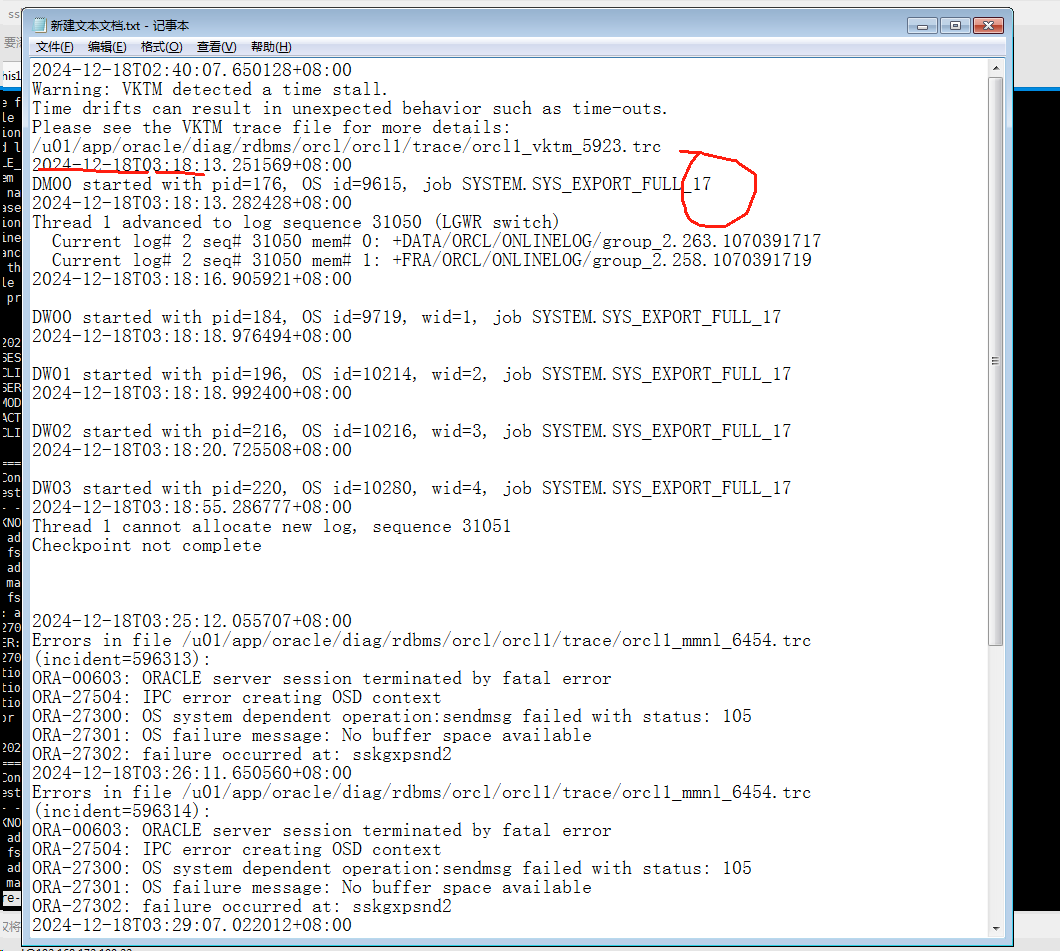This screenshot has height=951, width=1060.
Task: Maximize the Notepad window
Action: [955, 26]
